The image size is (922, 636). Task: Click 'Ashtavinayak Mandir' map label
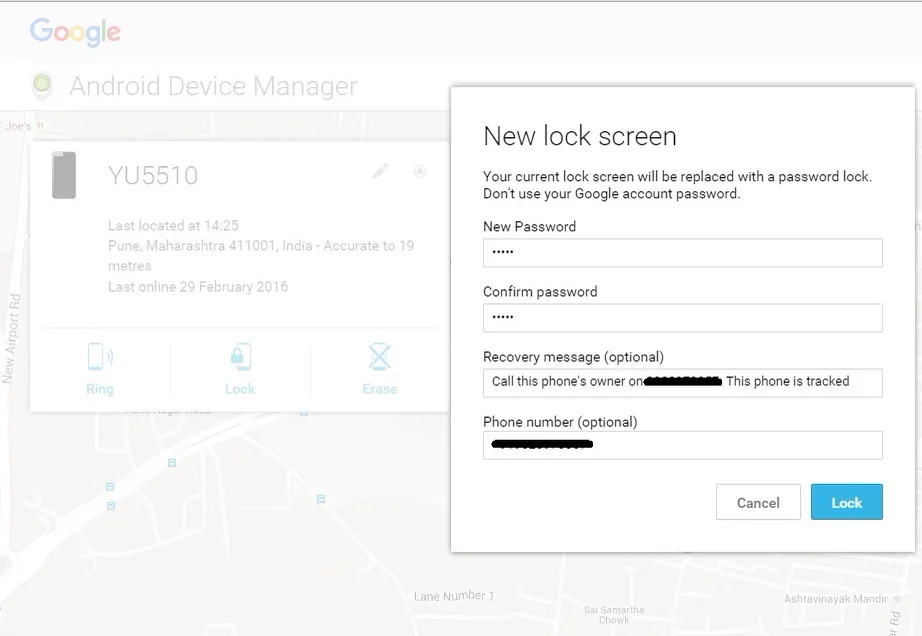[x=836, y=599]
